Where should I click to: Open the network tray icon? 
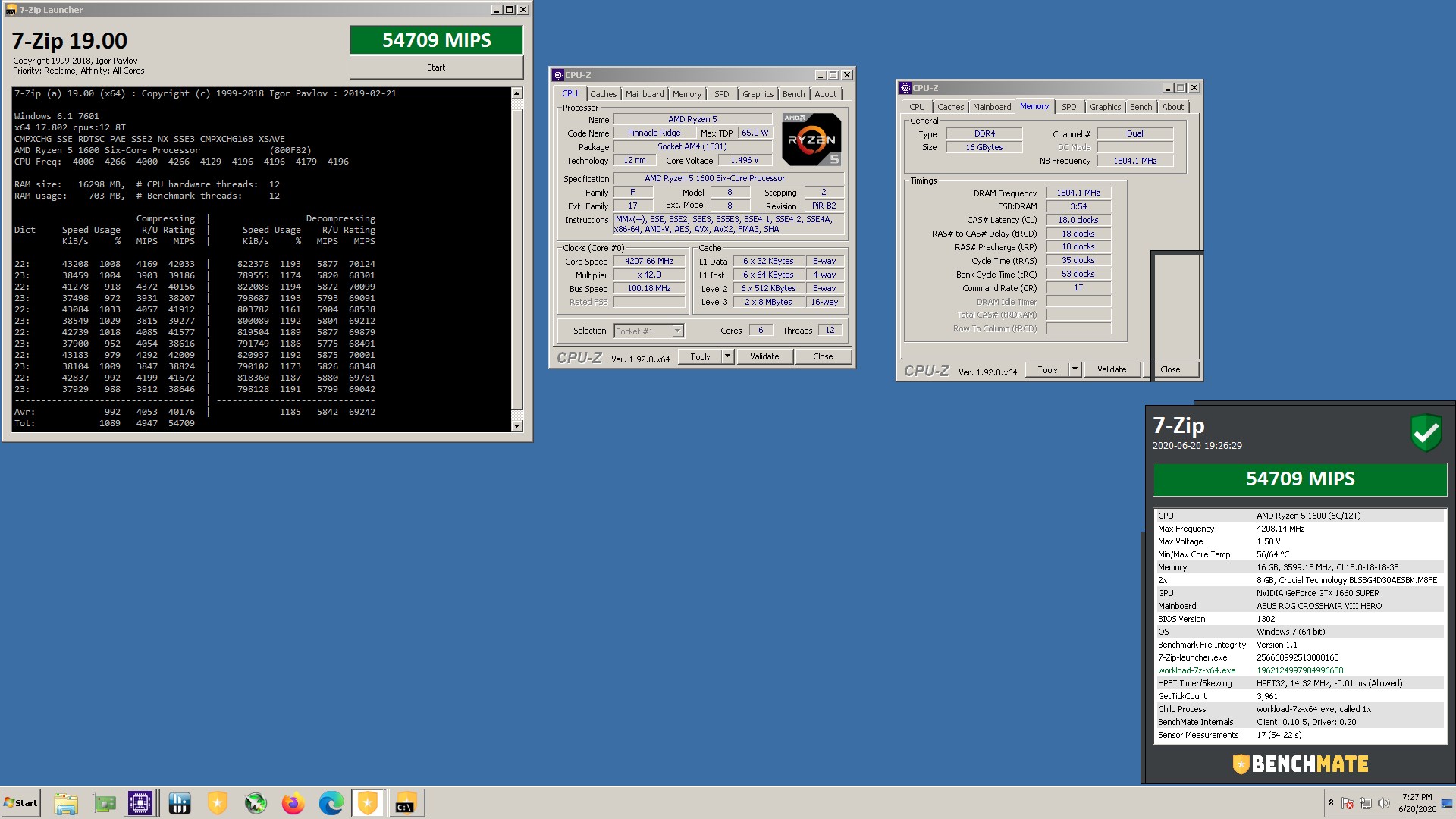pos(1366,803)
